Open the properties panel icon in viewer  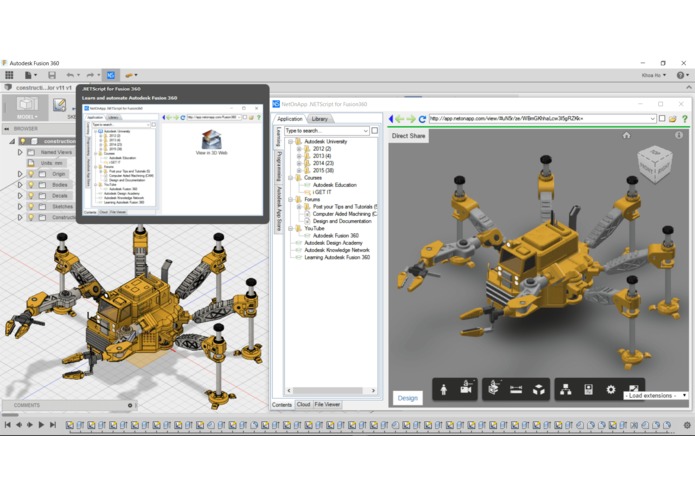(588, 389)
